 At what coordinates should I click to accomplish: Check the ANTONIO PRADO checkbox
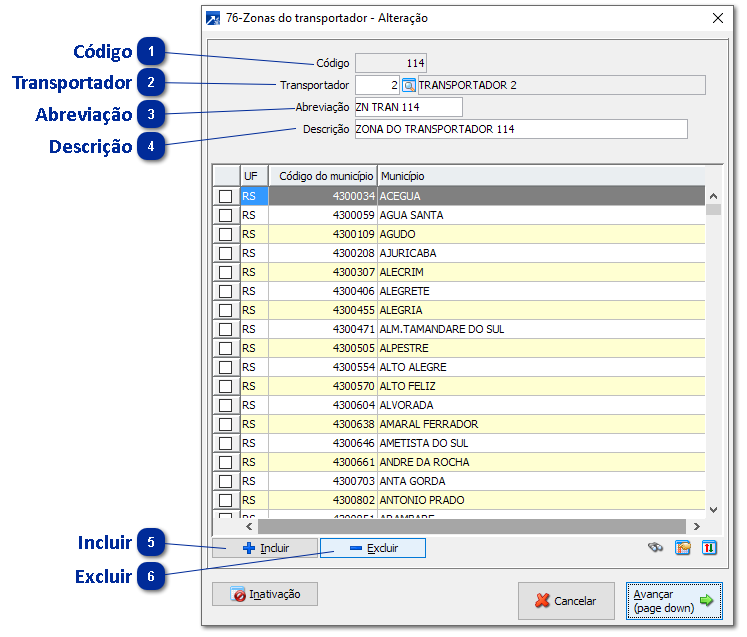(225, 500)
